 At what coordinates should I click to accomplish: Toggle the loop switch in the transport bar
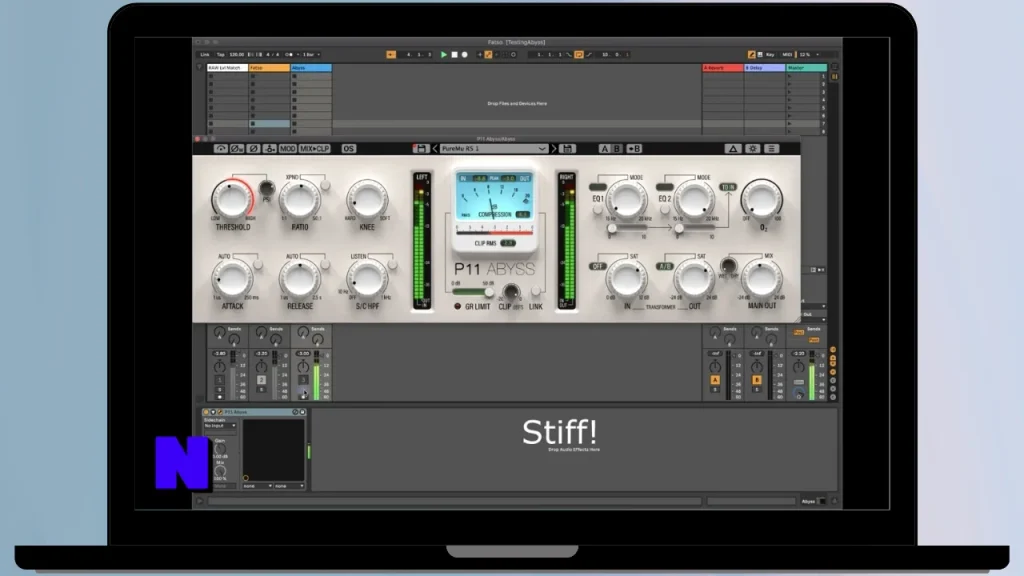point(579,55)
